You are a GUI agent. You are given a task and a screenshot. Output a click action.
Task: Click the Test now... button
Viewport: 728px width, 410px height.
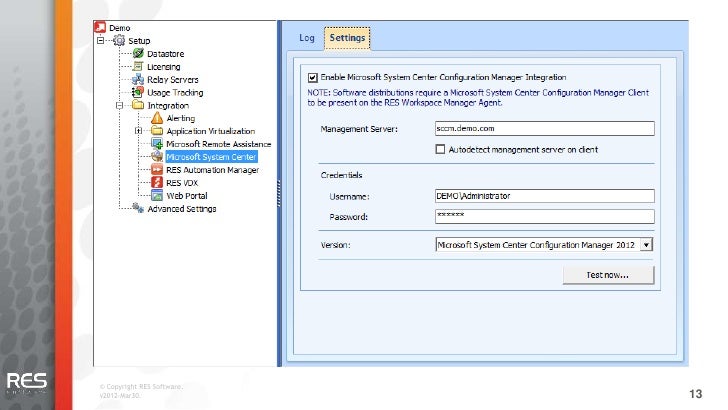point(608,275)
